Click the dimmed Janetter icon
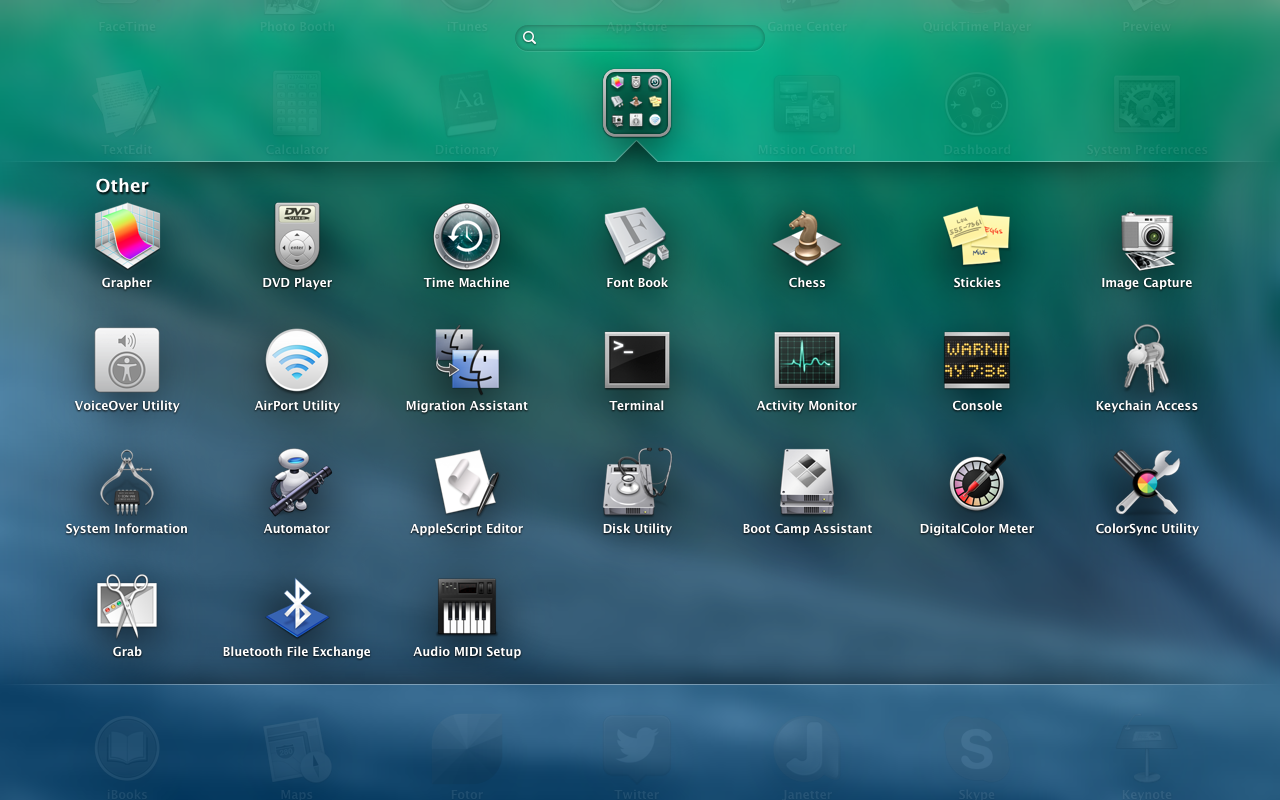Viewport: 1280px width, 800px height. coord(807,748)
